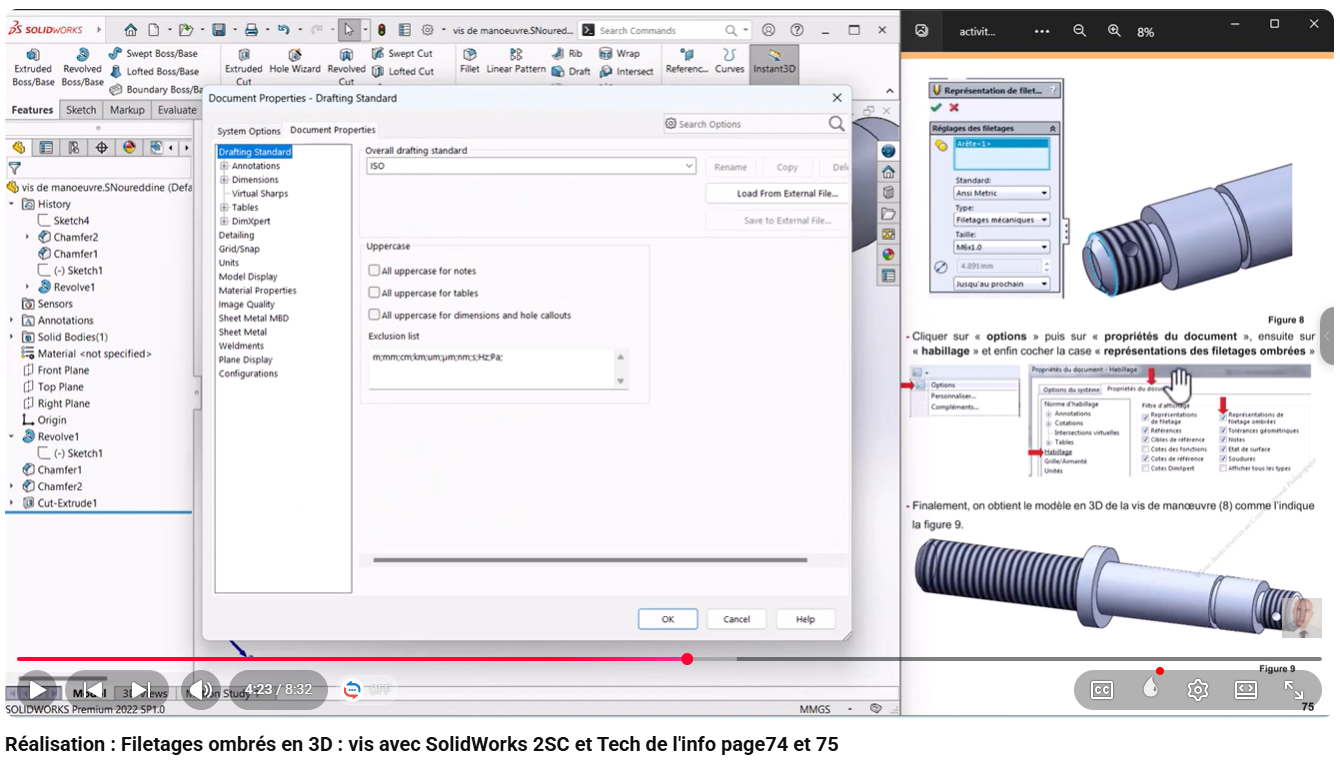The image size is (1340, 764).
Task: Expand the DimXpert node in the Document Properties list
Action: (224, 221)
